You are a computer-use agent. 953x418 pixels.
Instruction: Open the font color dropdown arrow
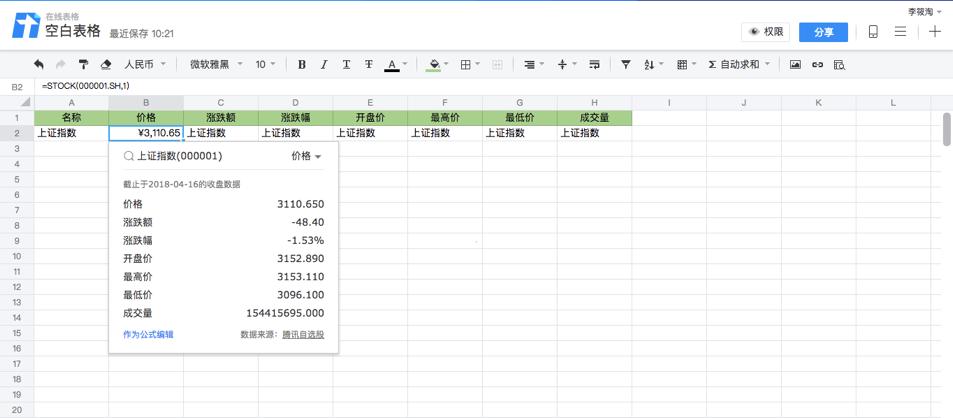pos(405,64)
